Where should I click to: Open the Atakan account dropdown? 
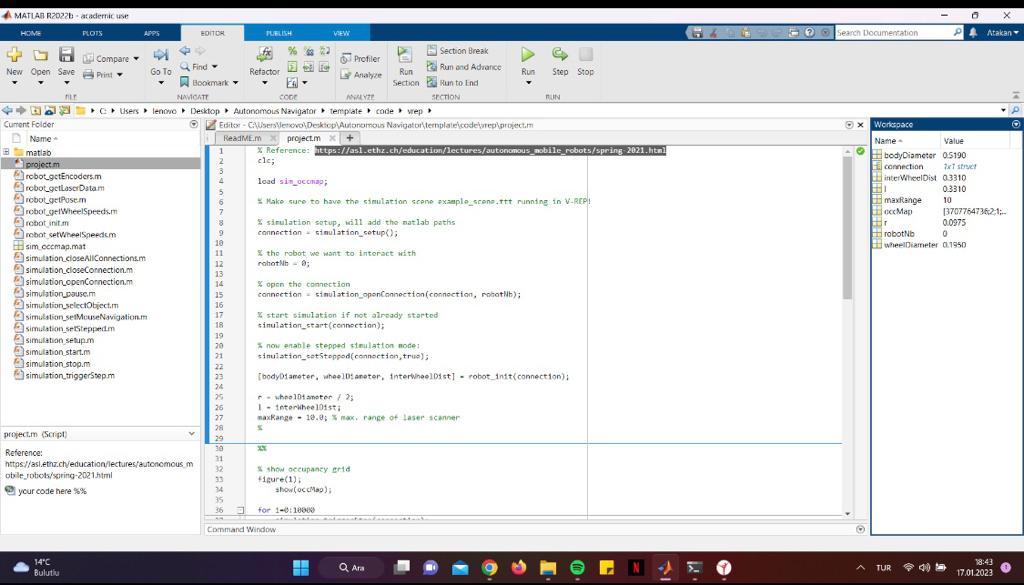(x=1002, y=33)
